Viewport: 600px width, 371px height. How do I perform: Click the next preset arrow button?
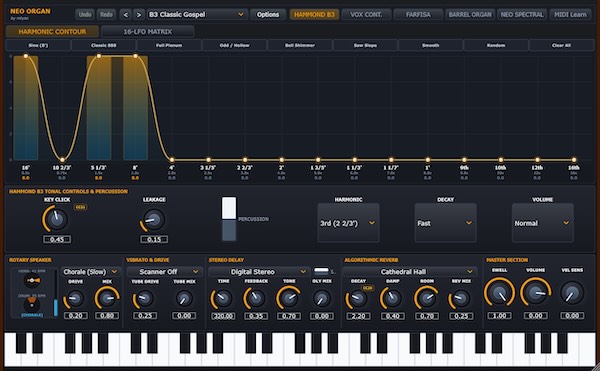(139, 15)
